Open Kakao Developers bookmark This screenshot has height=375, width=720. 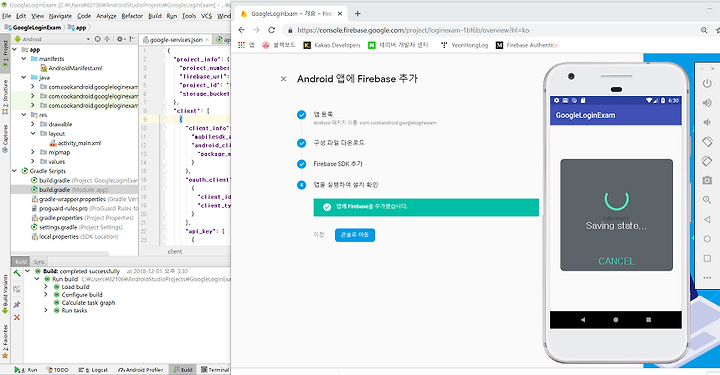pos(332,45)
